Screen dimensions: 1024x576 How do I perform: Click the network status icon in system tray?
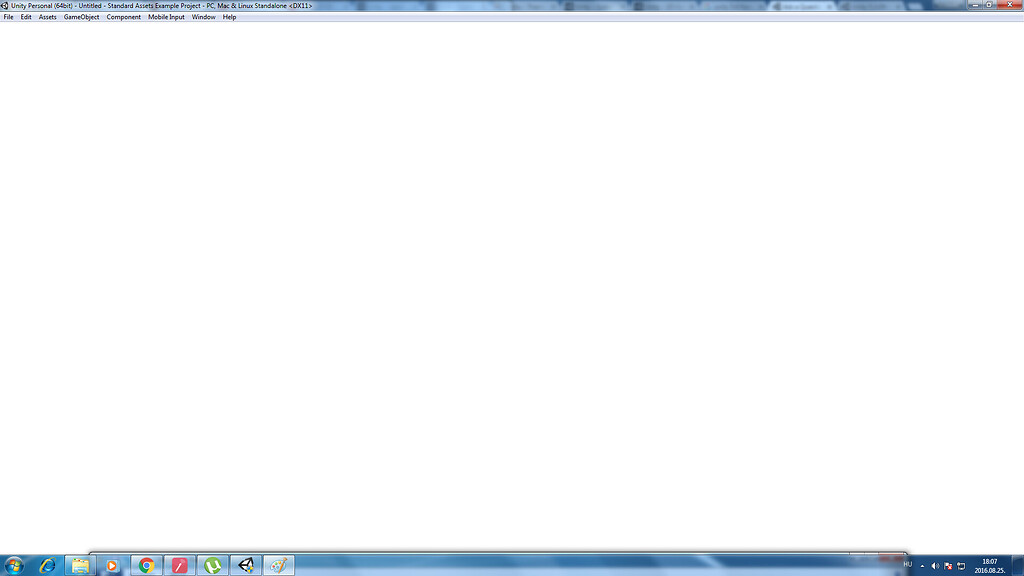pos(962,566)
